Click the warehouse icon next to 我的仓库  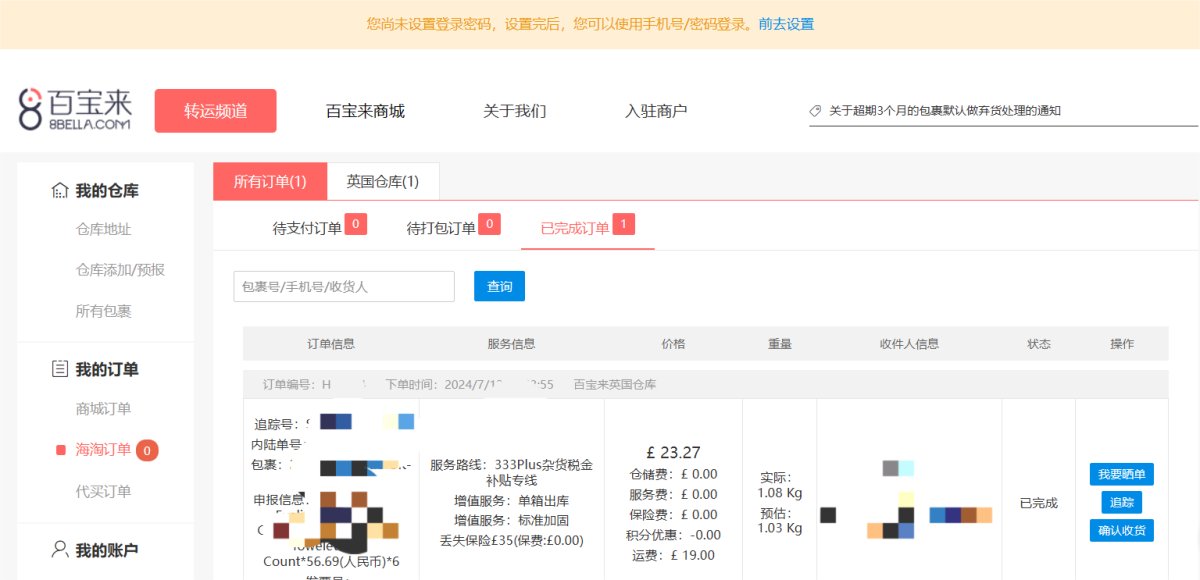point(60,191)
